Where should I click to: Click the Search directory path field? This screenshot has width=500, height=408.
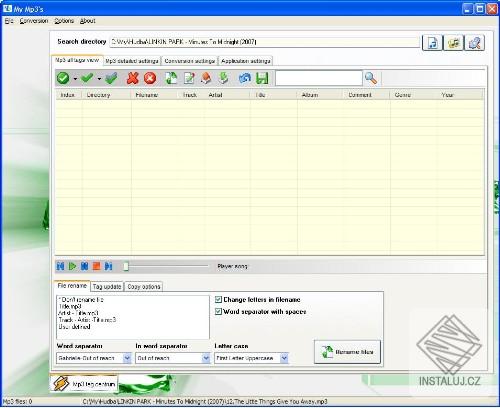click(x=265, y=42)
